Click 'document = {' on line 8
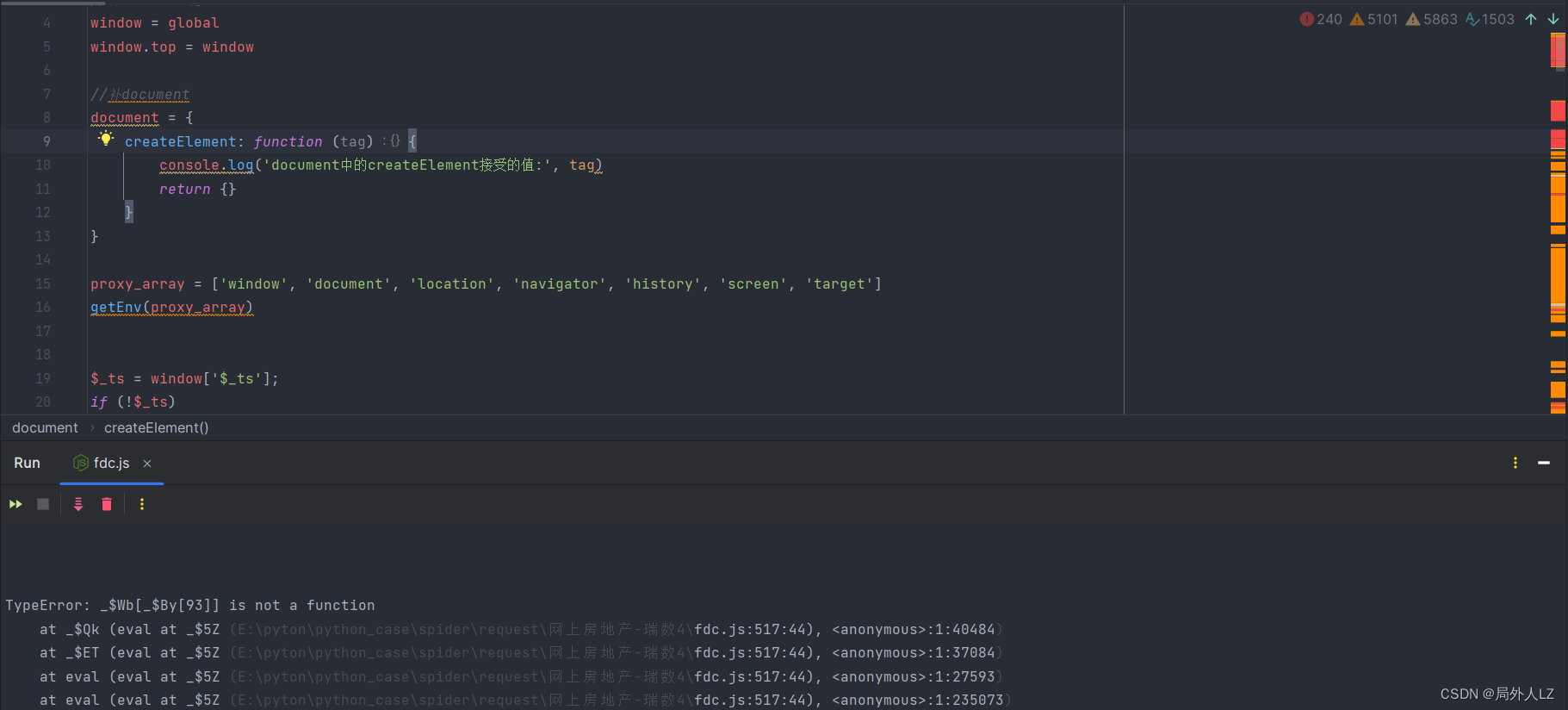Screen dimensions: 1568x710 pyautogui.click(x=142, y=118)
